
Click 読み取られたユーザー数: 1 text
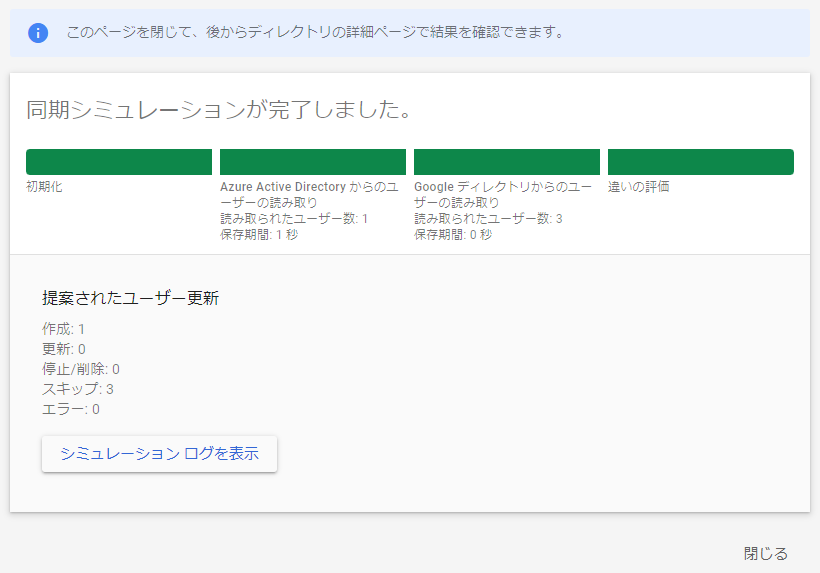click(x=294, y=219)
